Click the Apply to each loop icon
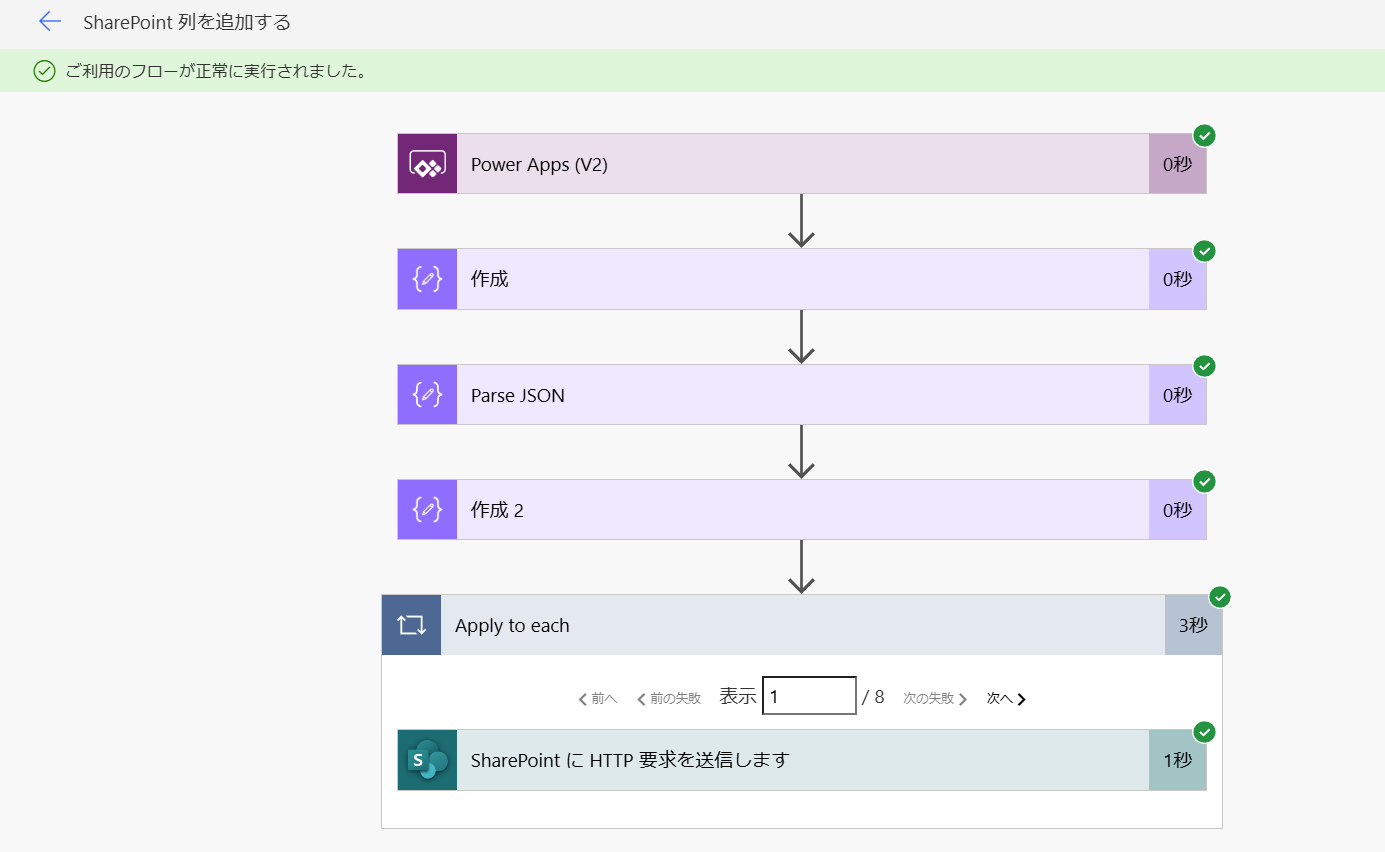 point(411,625)
